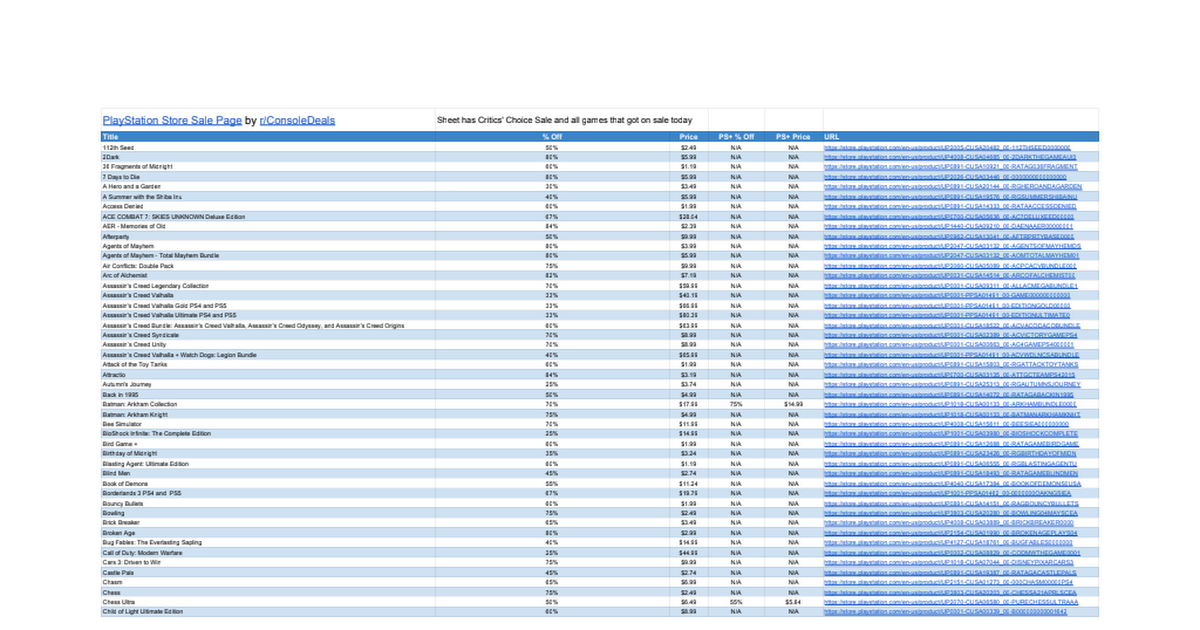Viewport: 1200px width, 630px height.
Task: Select the Title column header
Action: pos(269,136)
